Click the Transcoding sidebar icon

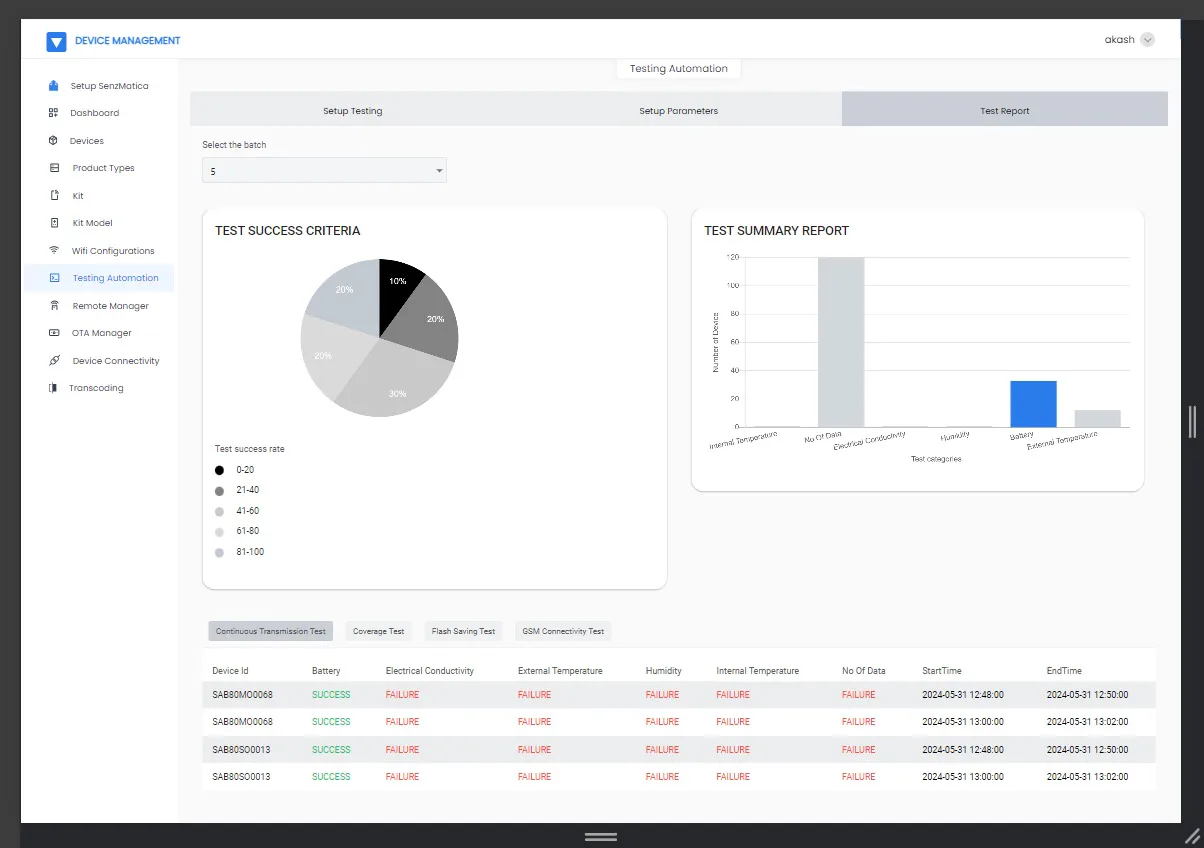click(x=53, y=388)
